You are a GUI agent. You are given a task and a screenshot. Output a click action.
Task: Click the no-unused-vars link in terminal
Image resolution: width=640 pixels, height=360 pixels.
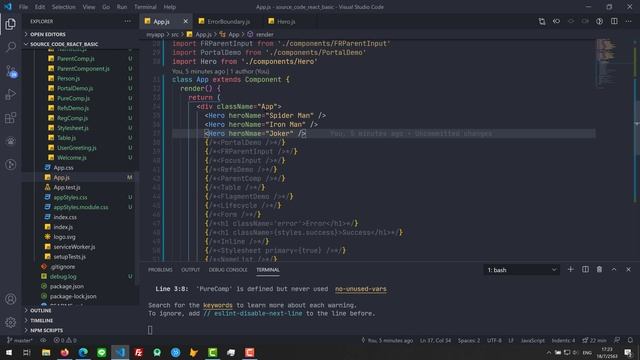pos(361,289)
